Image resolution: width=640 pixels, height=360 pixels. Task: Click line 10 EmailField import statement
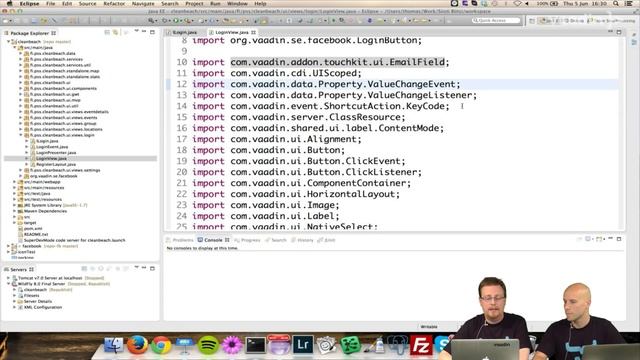click(x=321, y=62)
